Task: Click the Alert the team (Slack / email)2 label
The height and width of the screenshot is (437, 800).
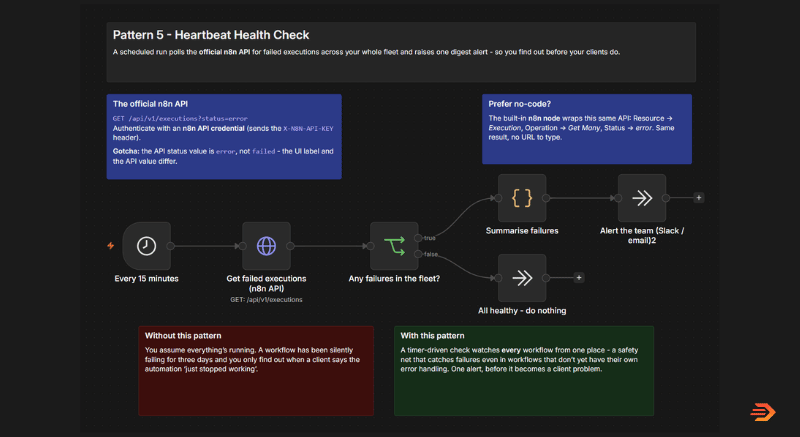Action: coord(642,236)
